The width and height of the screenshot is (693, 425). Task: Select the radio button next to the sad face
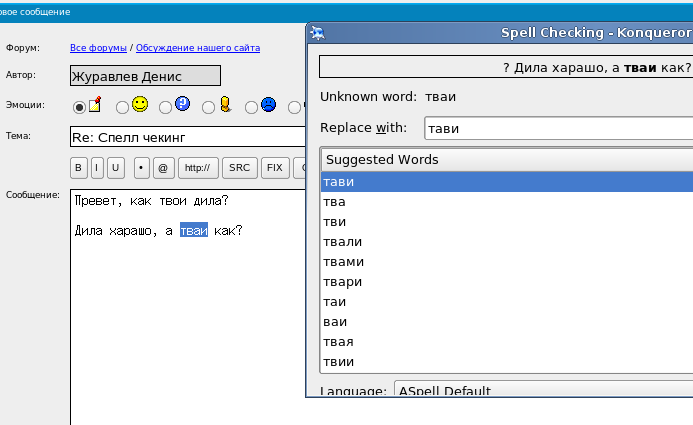tap(251, 107)
